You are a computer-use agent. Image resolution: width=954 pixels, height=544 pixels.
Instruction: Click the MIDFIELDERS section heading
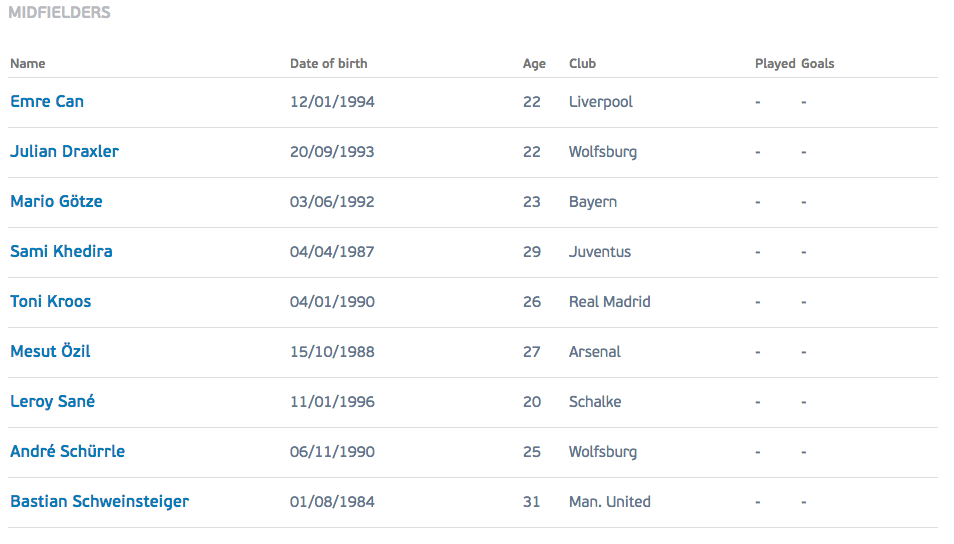60,12
